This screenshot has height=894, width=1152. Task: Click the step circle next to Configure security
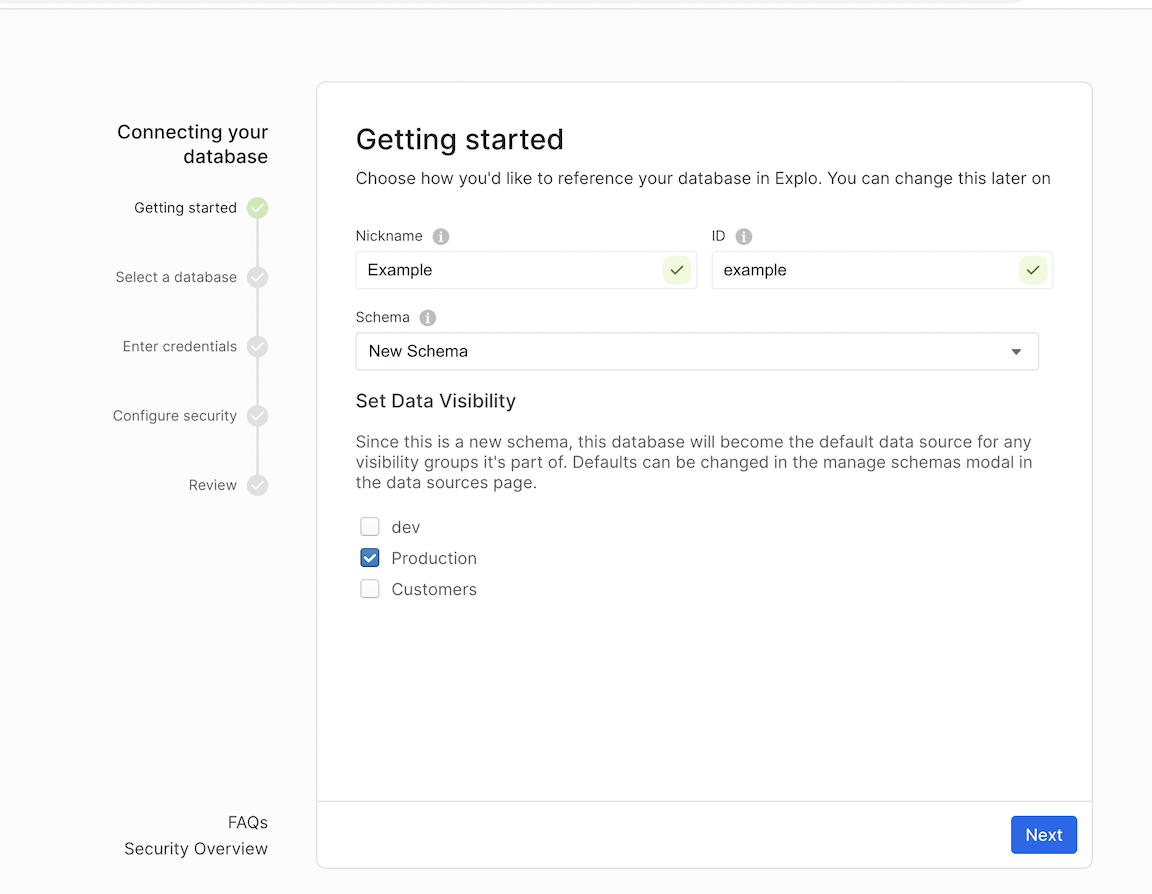pyautogui.click(x=257, y=415)
